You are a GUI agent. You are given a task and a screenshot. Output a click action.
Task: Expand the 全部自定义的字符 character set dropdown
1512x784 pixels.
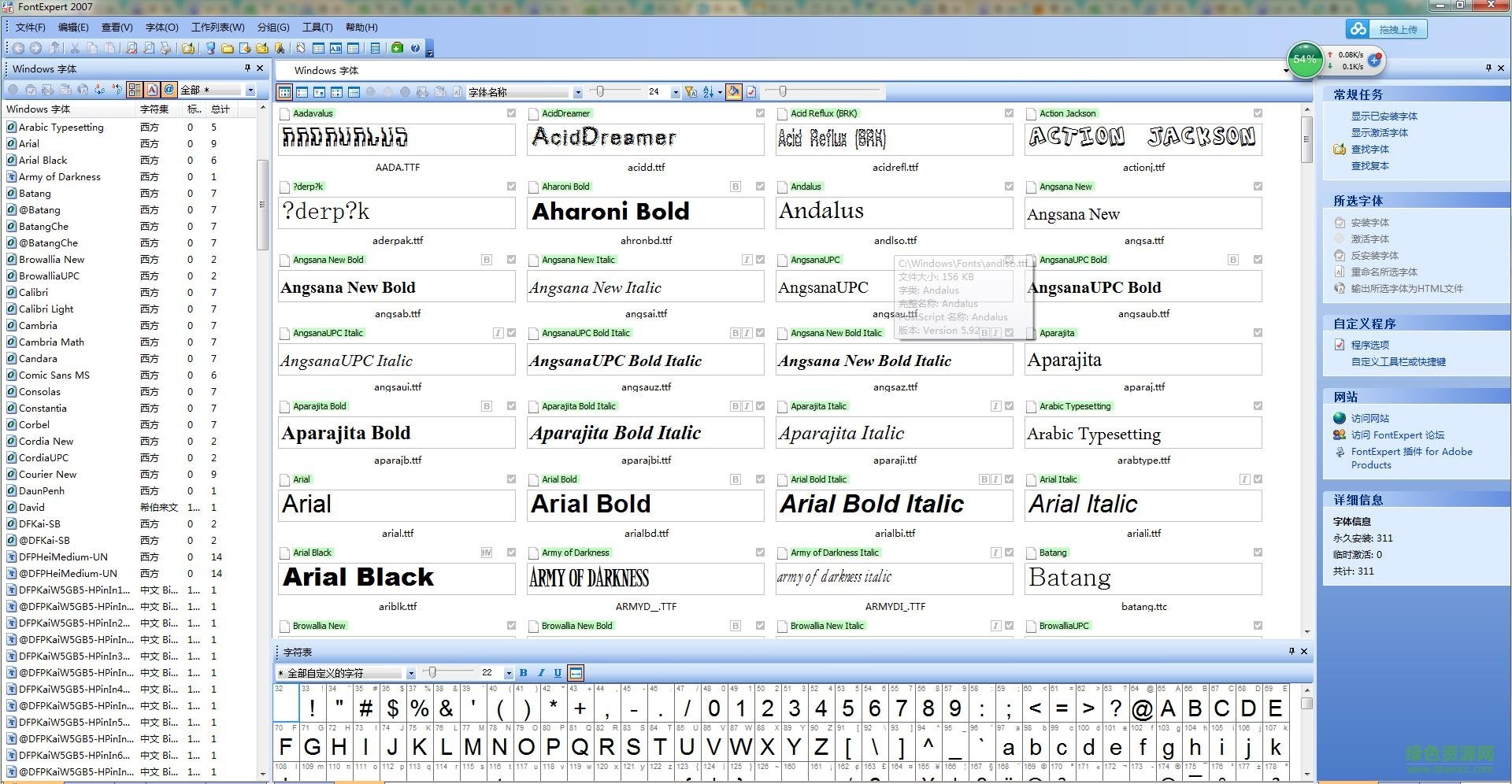point(410,673)
